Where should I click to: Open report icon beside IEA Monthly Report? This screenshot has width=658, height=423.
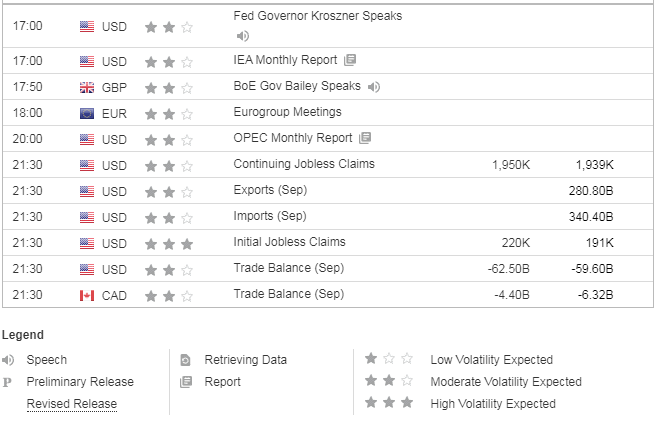(350, 60)
